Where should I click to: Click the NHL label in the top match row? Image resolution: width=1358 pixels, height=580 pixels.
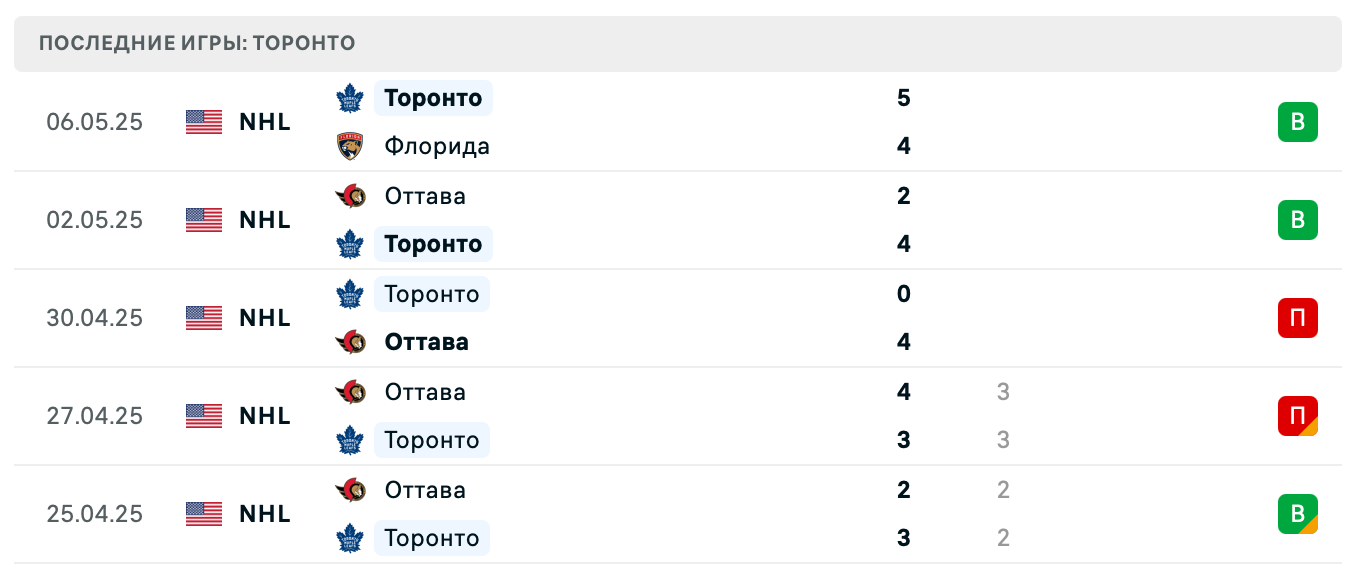point(264,122)
